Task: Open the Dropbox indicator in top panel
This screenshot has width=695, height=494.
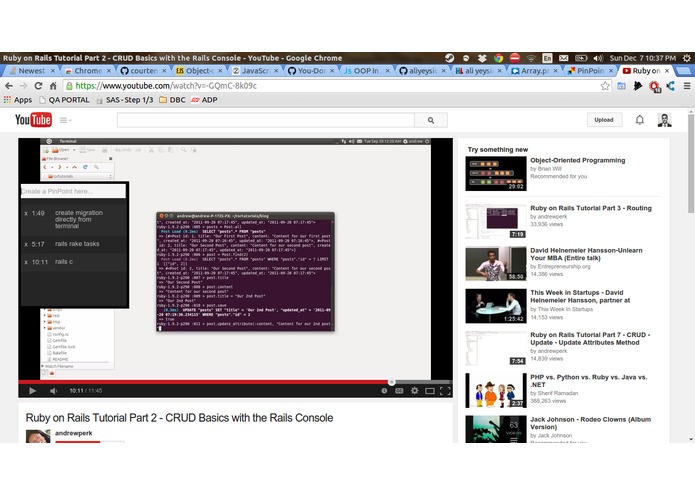Action: tap(482, 58)
